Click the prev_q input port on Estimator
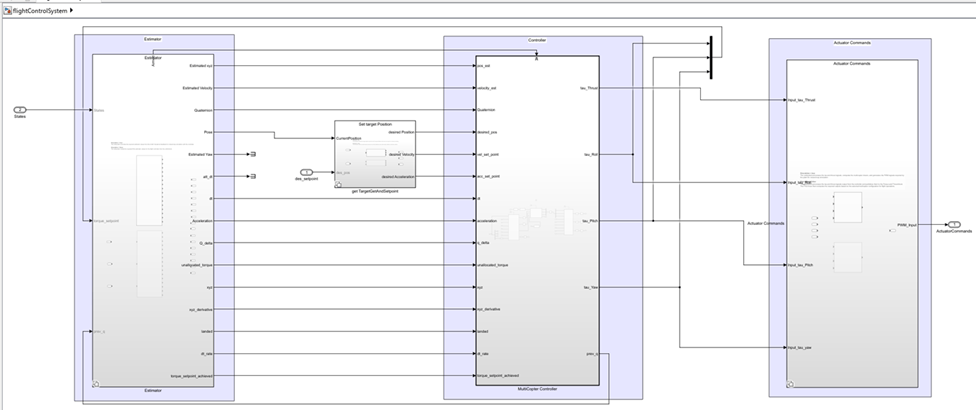 click(99, 331)
